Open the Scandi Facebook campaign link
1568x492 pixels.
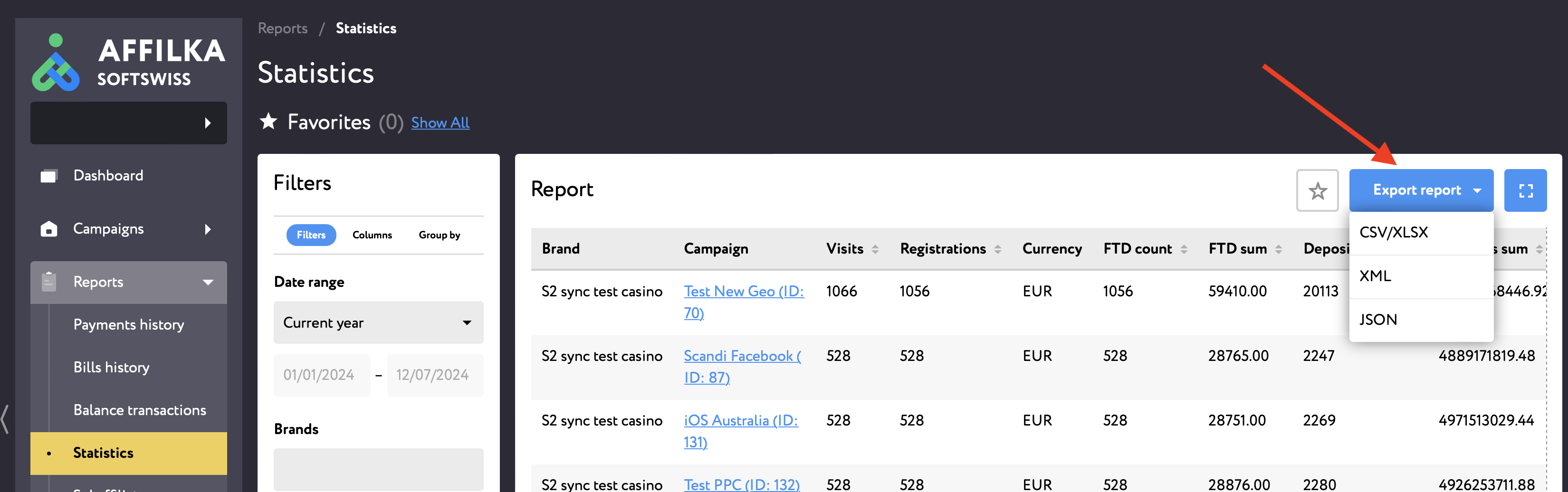click(742, 367)
